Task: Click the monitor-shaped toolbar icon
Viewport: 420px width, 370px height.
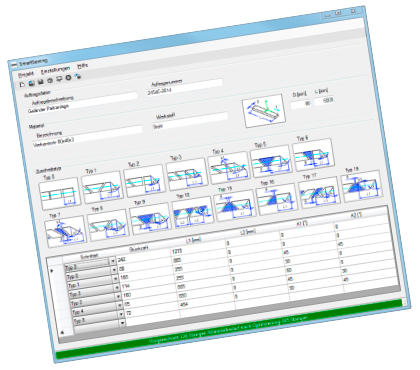Action: coord(59,79)
